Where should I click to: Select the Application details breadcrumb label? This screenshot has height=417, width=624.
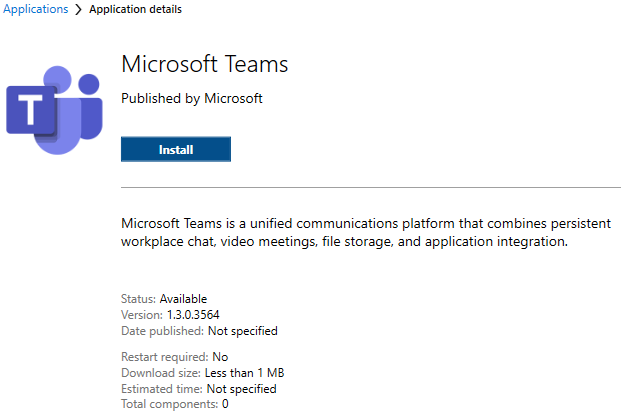[x=135, y=9]
